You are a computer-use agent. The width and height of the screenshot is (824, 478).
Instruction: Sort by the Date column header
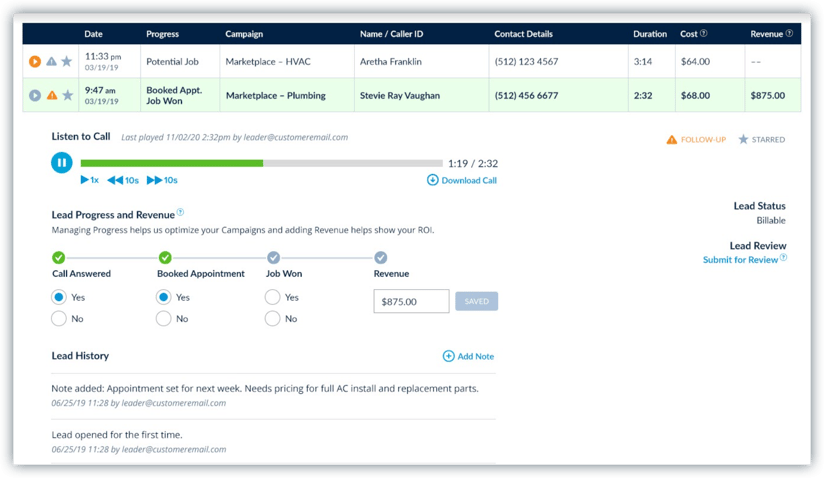click(x=94, y=34)
